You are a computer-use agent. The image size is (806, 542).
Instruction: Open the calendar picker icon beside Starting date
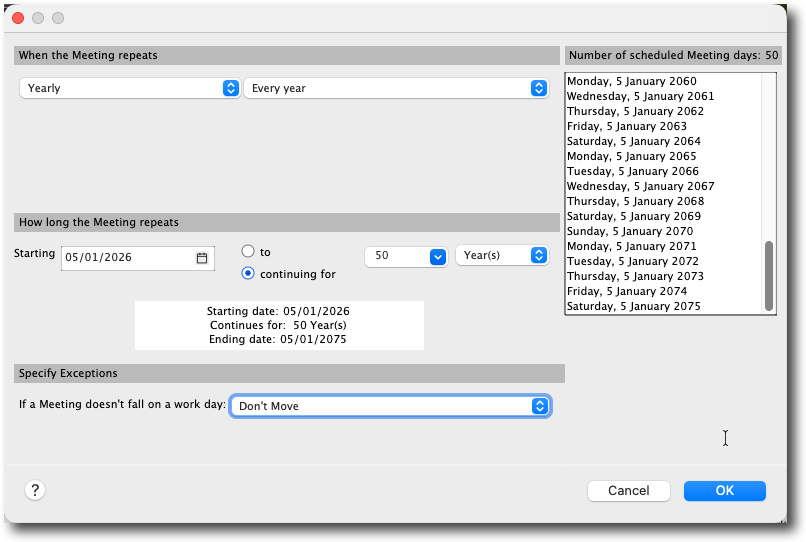coord(201,258)
